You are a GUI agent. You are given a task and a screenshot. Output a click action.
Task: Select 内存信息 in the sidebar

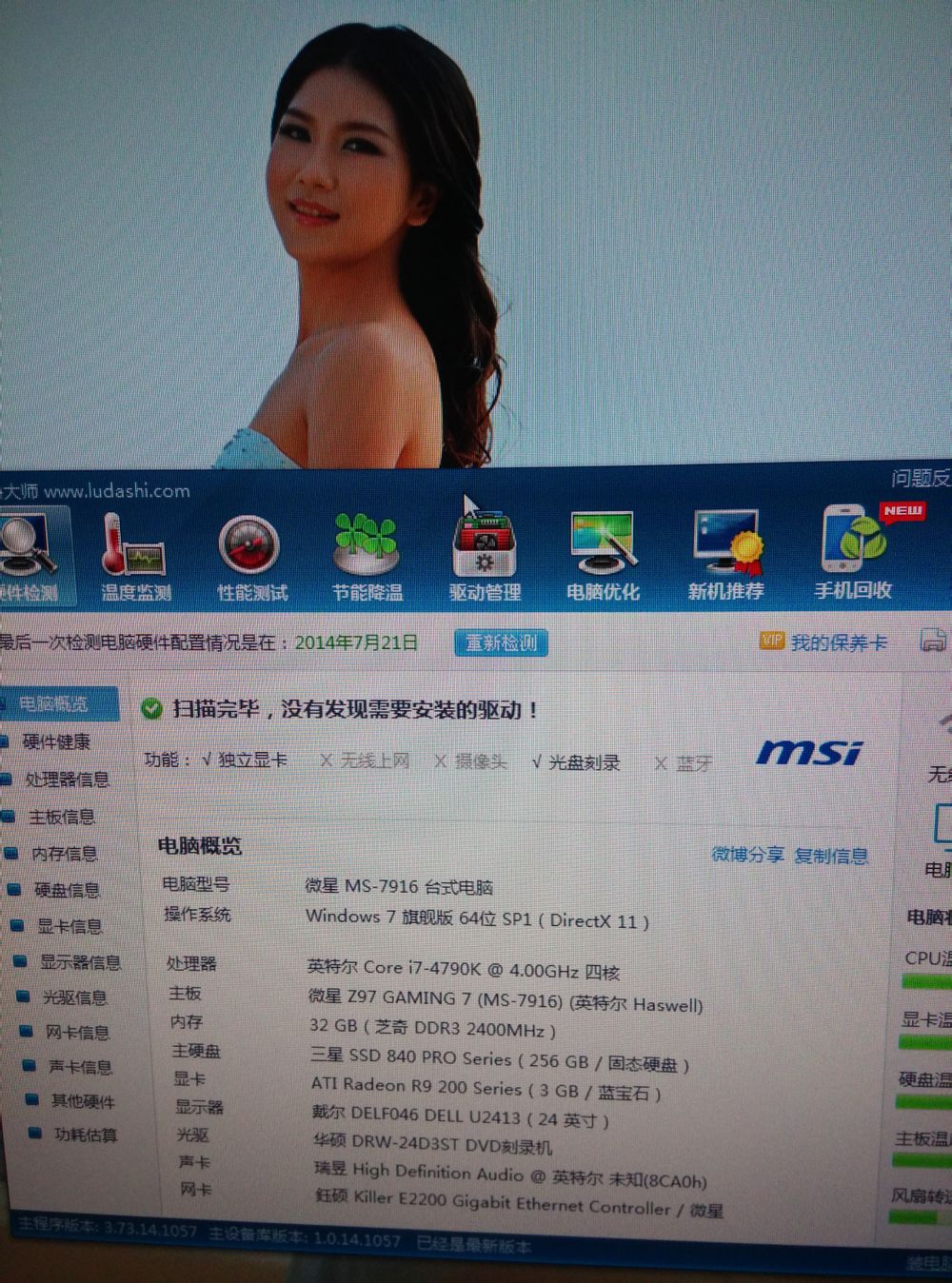pyautogui.click(x=64, y=854)
